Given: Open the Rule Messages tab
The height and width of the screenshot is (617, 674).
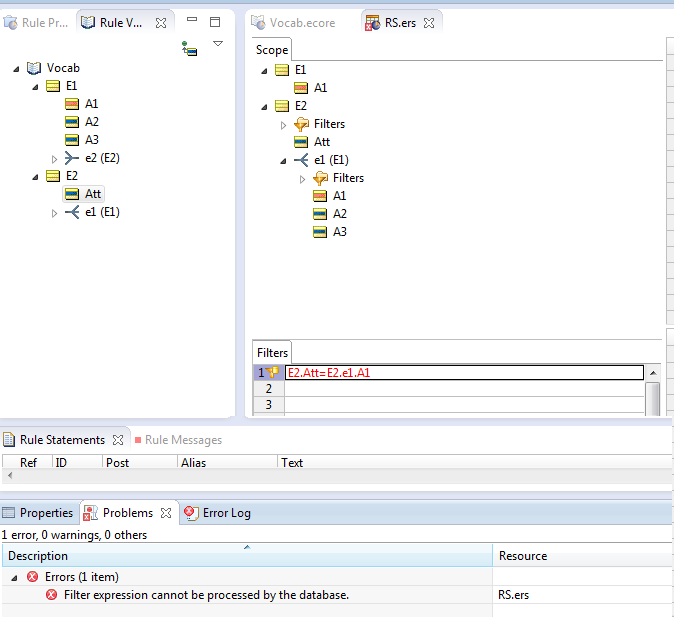Looking at the screenshot, I should (178, 440).
